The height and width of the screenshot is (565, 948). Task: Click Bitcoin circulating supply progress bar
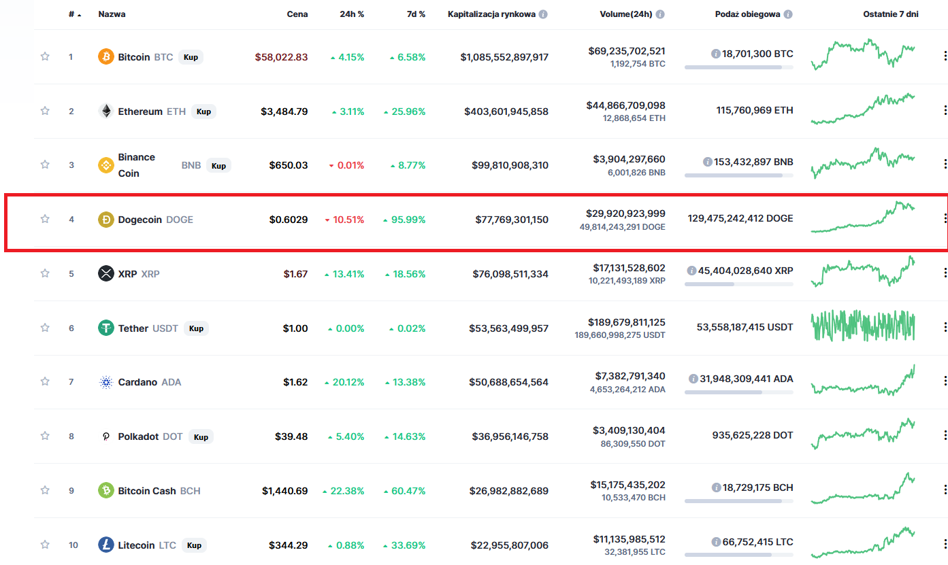(739, 67)
